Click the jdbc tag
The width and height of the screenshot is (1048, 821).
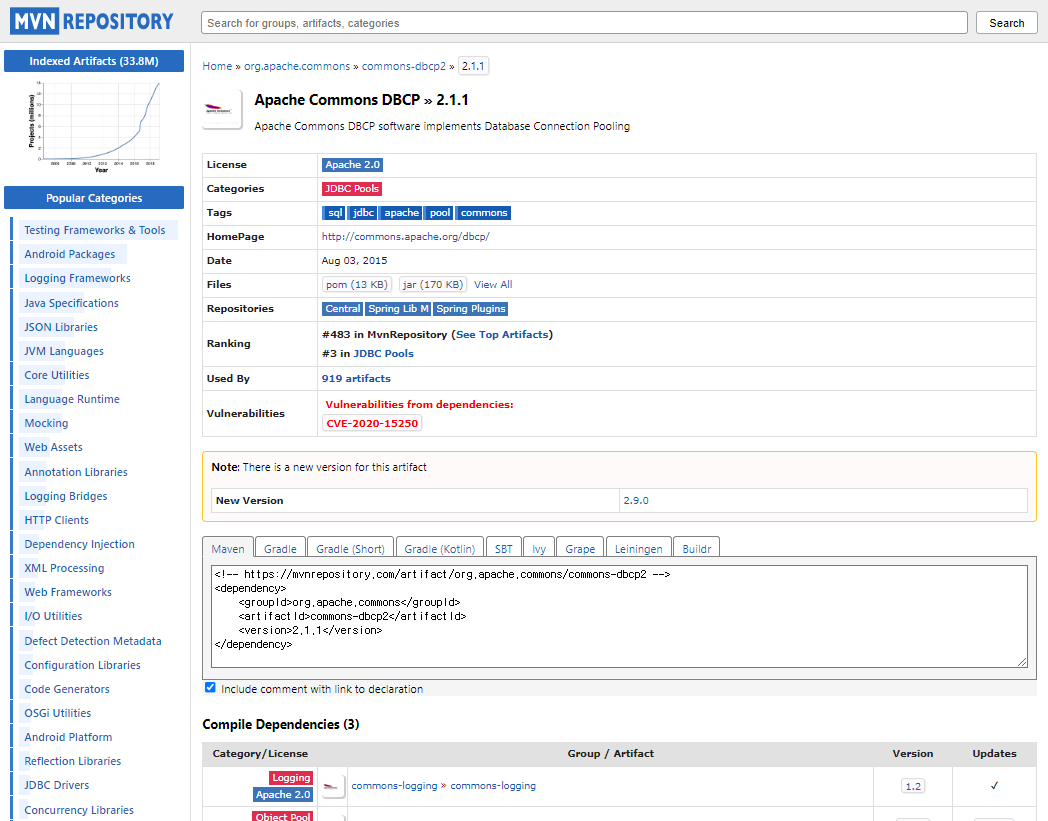tap(362, 213)
